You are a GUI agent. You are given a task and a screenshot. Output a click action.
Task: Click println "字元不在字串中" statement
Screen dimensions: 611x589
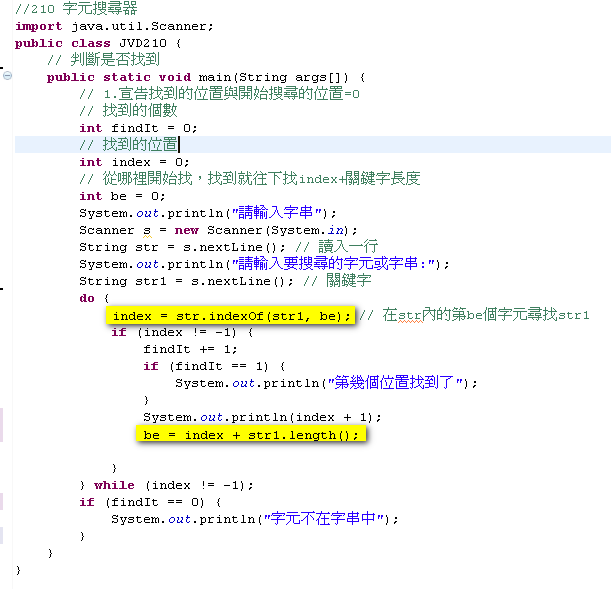(x=255, y=519)
